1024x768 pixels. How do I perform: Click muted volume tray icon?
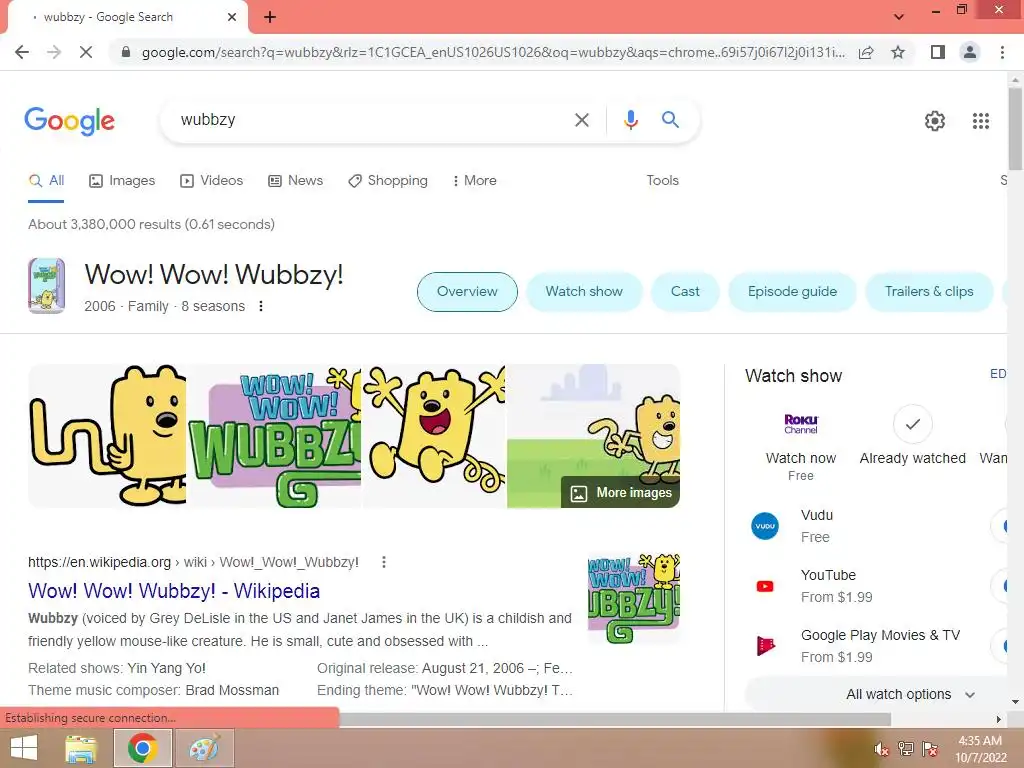tap(882, 748)
